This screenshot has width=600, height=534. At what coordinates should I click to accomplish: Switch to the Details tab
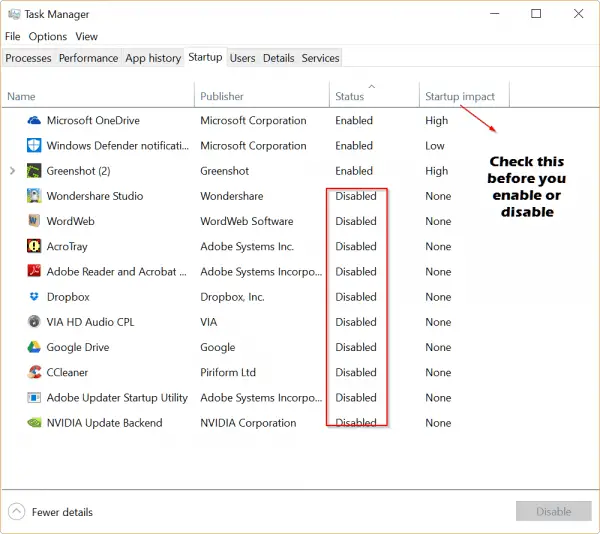coord(279,58)
